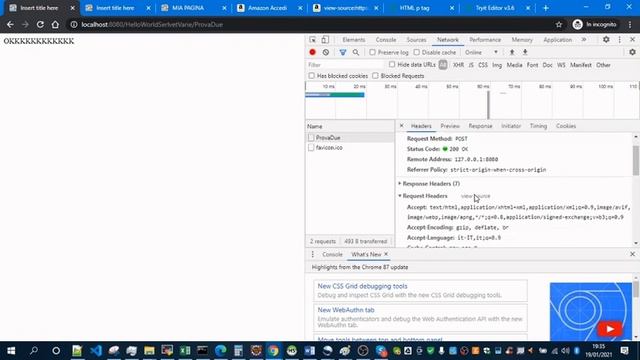
Task: Tick the ProvaDue request checkbox
Action: (x=311, y=138)
